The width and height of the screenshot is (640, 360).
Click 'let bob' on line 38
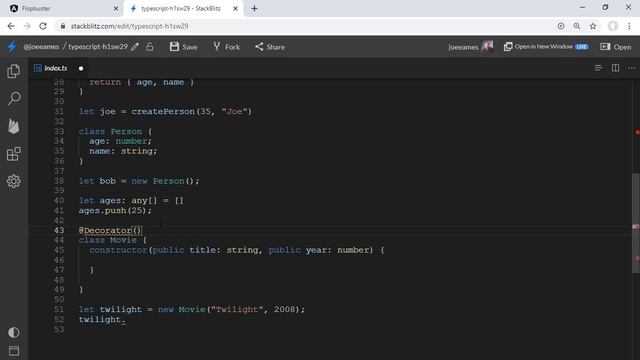pos(97,181)
